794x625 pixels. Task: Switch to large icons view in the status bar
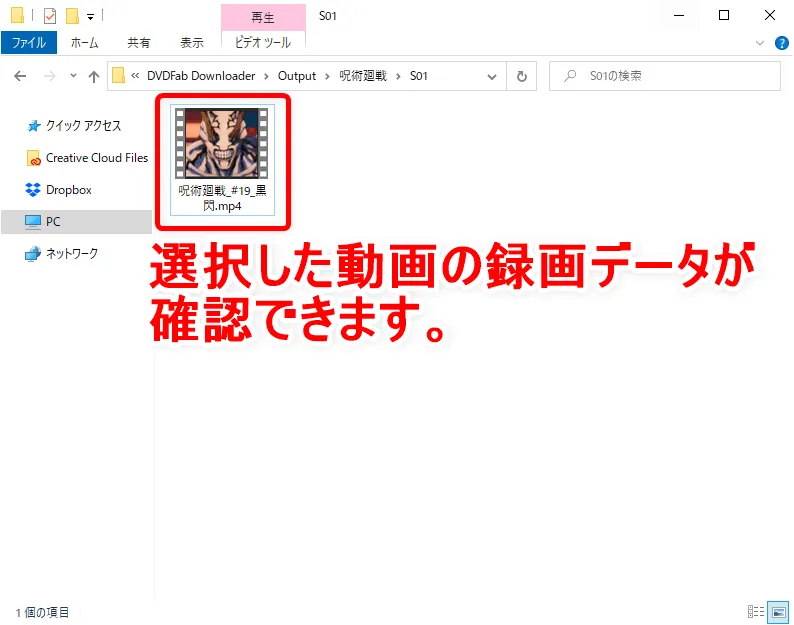tap(778, 612)
